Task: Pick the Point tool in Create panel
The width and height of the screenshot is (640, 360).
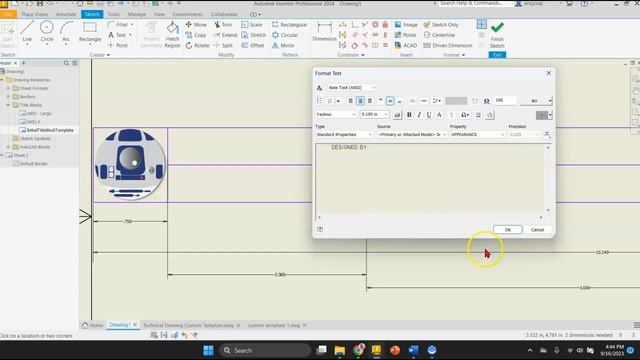Action: click(x=118, y=45)
